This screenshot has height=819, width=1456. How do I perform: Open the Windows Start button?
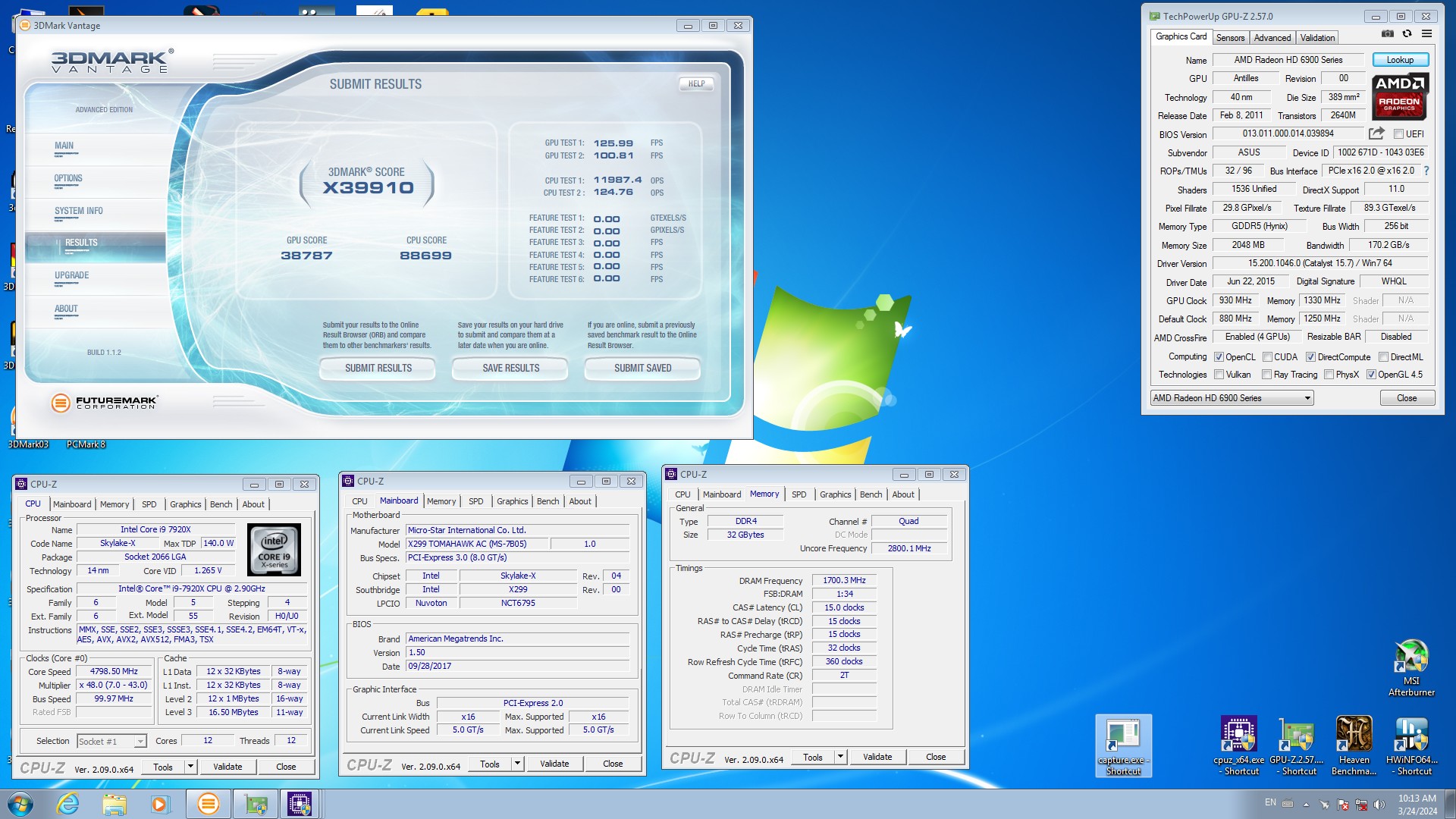[20, 804]
